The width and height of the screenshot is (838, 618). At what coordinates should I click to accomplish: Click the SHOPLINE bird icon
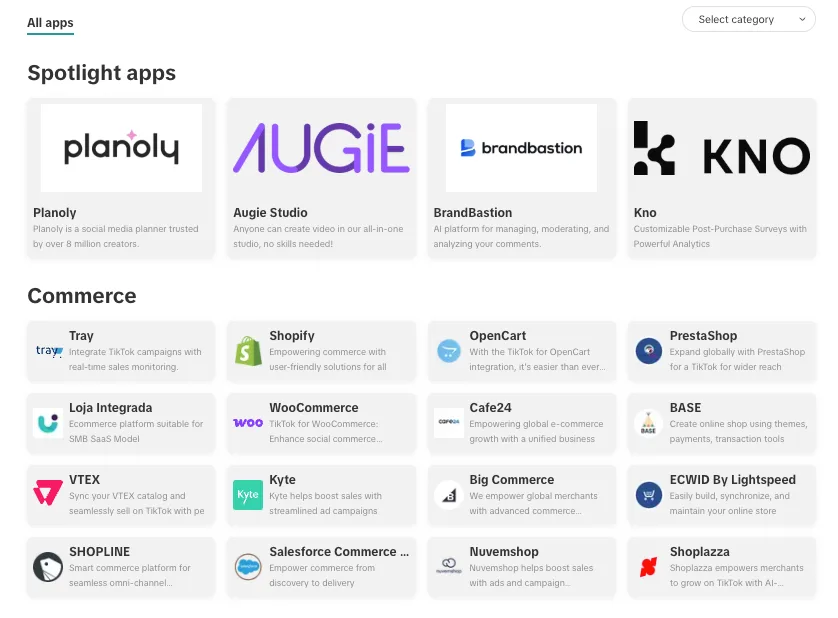[x=48, y=567]
